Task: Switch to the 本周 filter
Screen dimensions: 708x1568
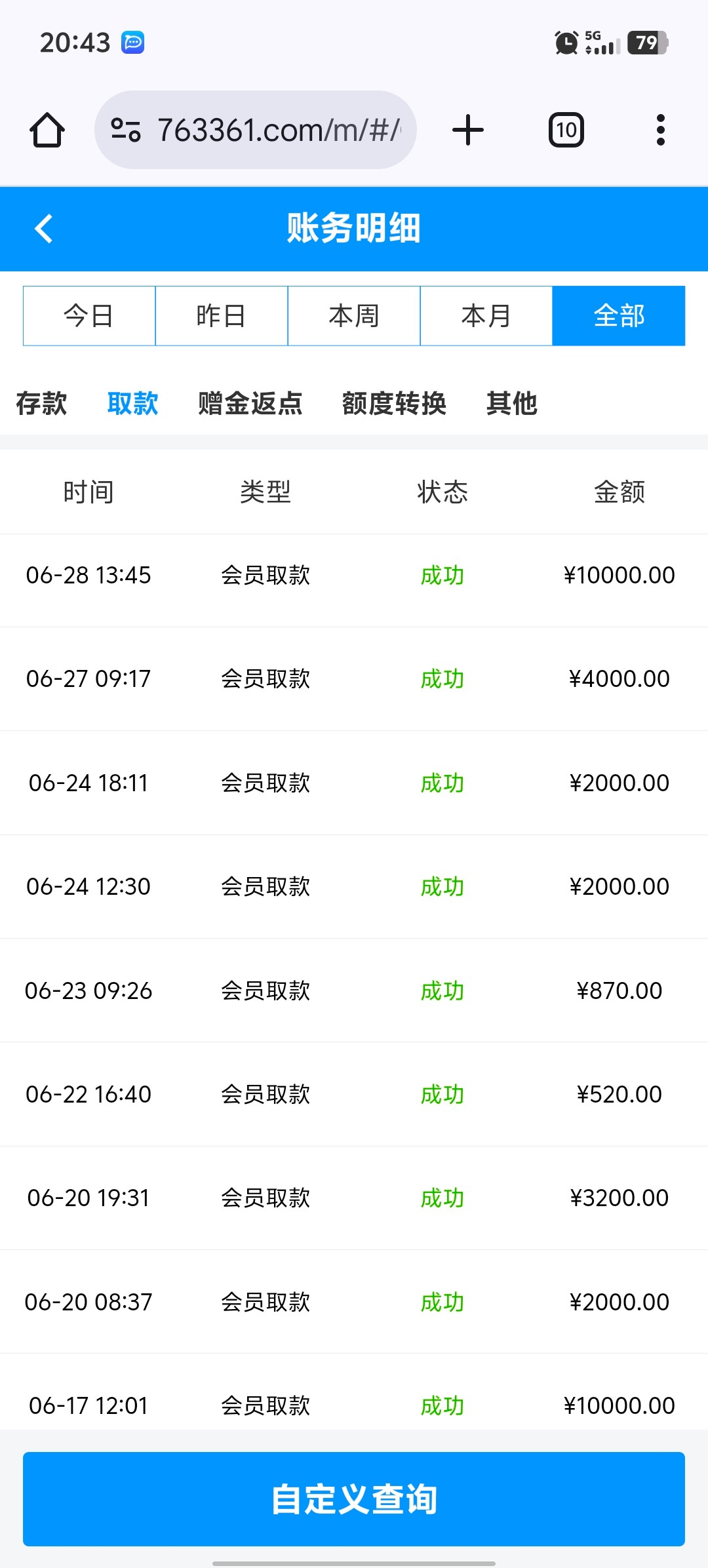Action: point(354,316)
